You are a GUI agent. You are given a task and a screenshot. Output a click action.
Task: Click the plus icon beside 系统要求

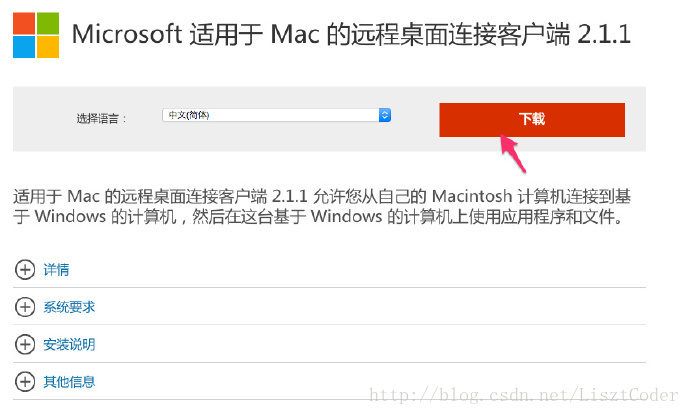click(25, 307)
